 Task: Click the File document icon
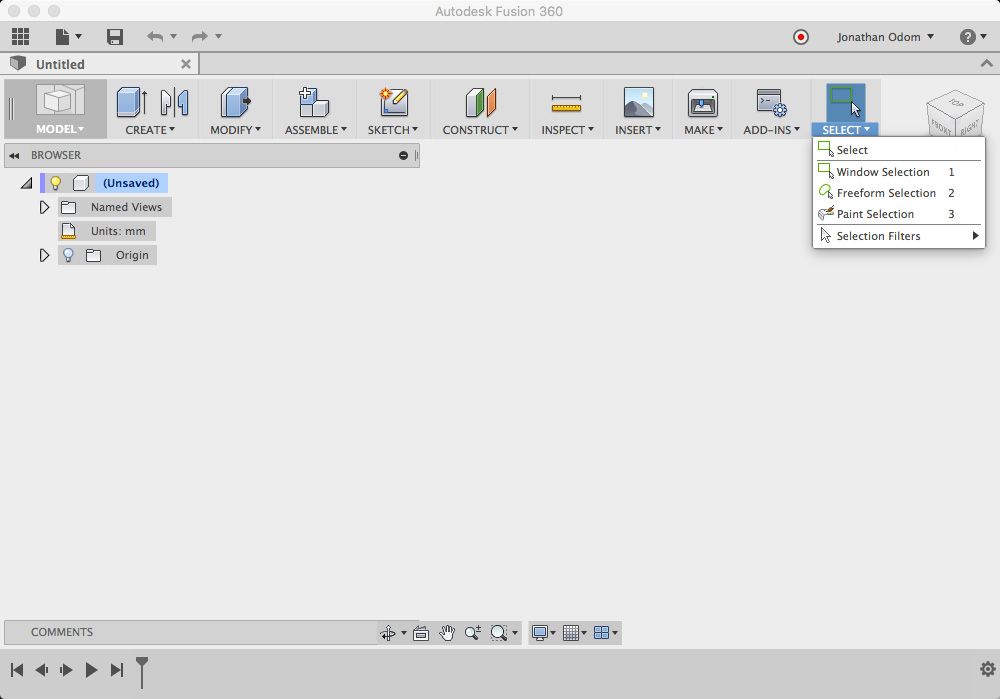62,37
